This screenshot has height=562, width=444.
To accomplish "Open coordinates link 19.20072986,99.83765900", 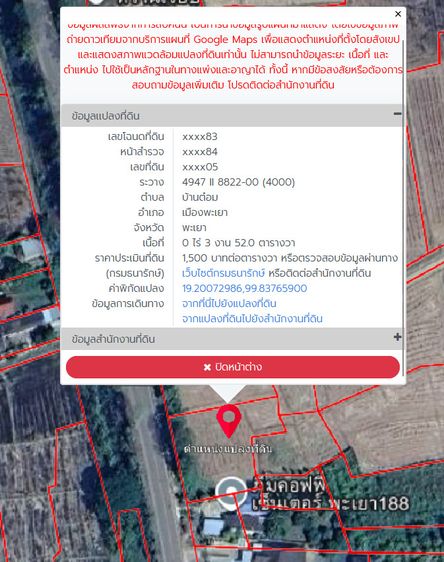I will click(244, 289).
